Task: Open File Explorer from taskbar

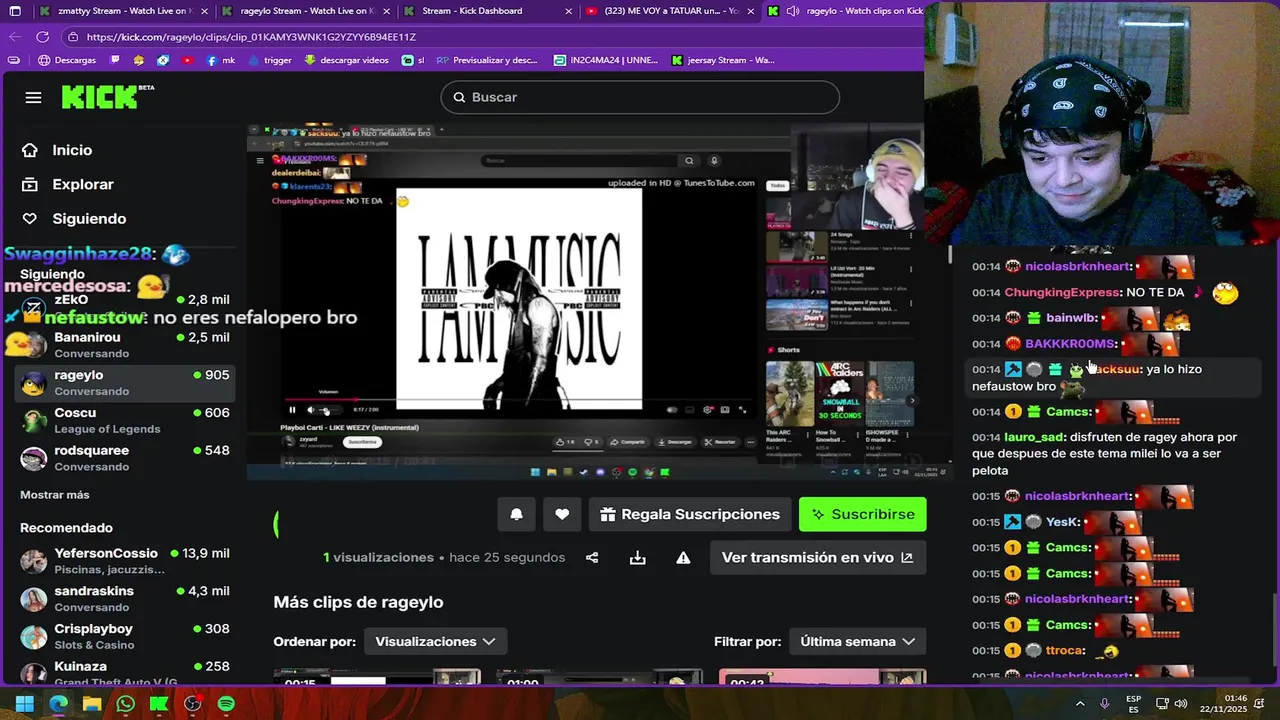Action: tap(92, 704)
